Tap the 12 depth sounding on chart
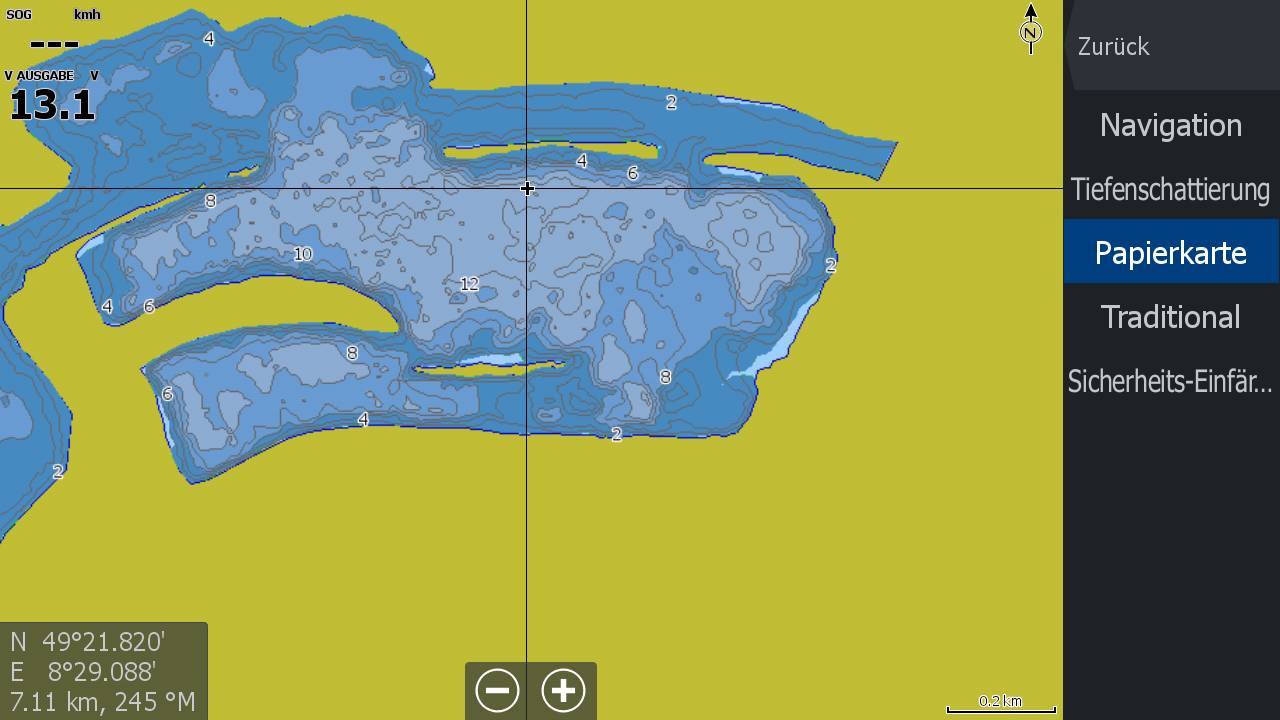 469,284
